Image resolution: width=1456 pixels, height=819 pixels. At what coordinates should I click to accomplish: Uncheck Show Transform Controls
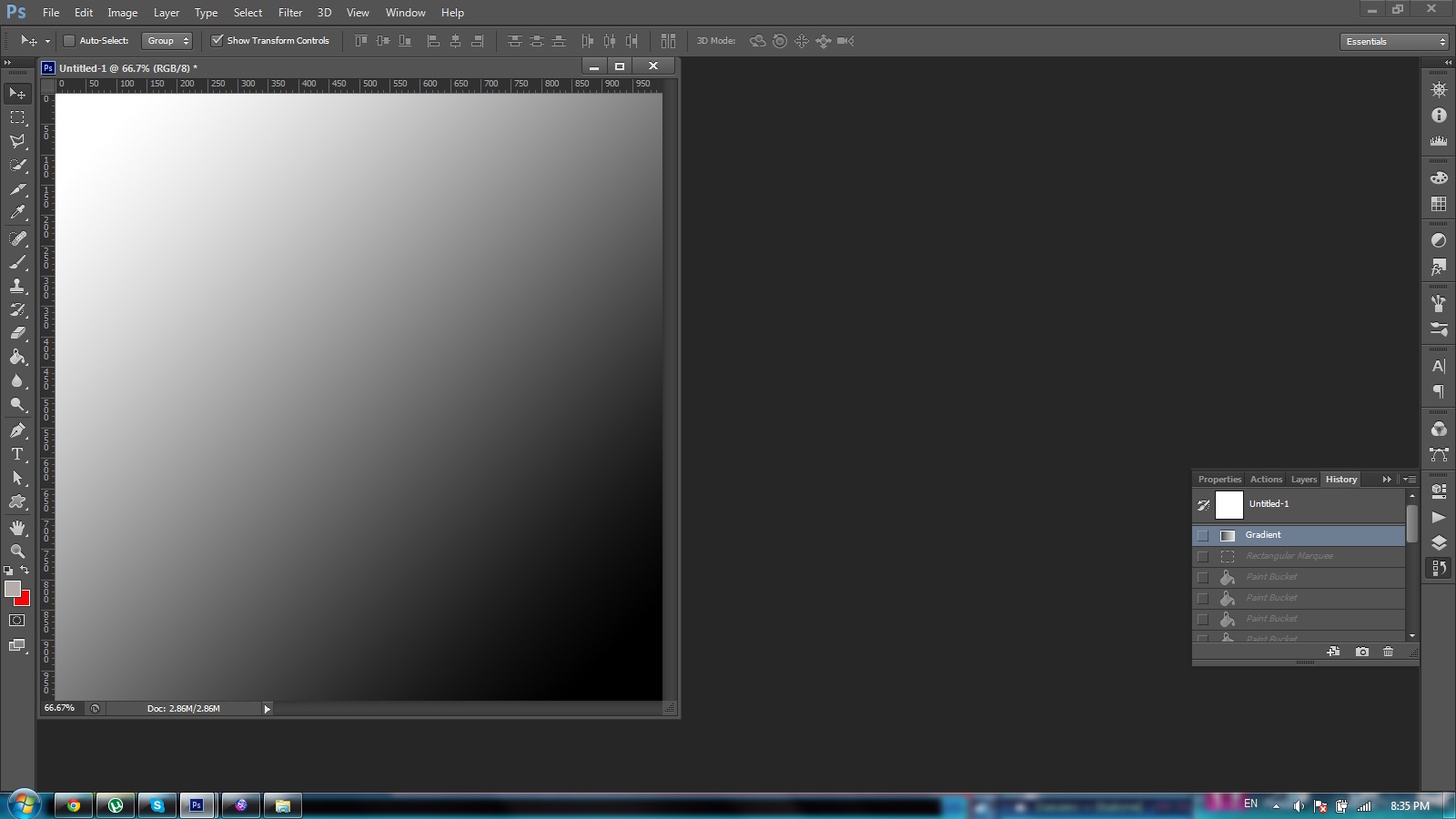click(217, 41)
